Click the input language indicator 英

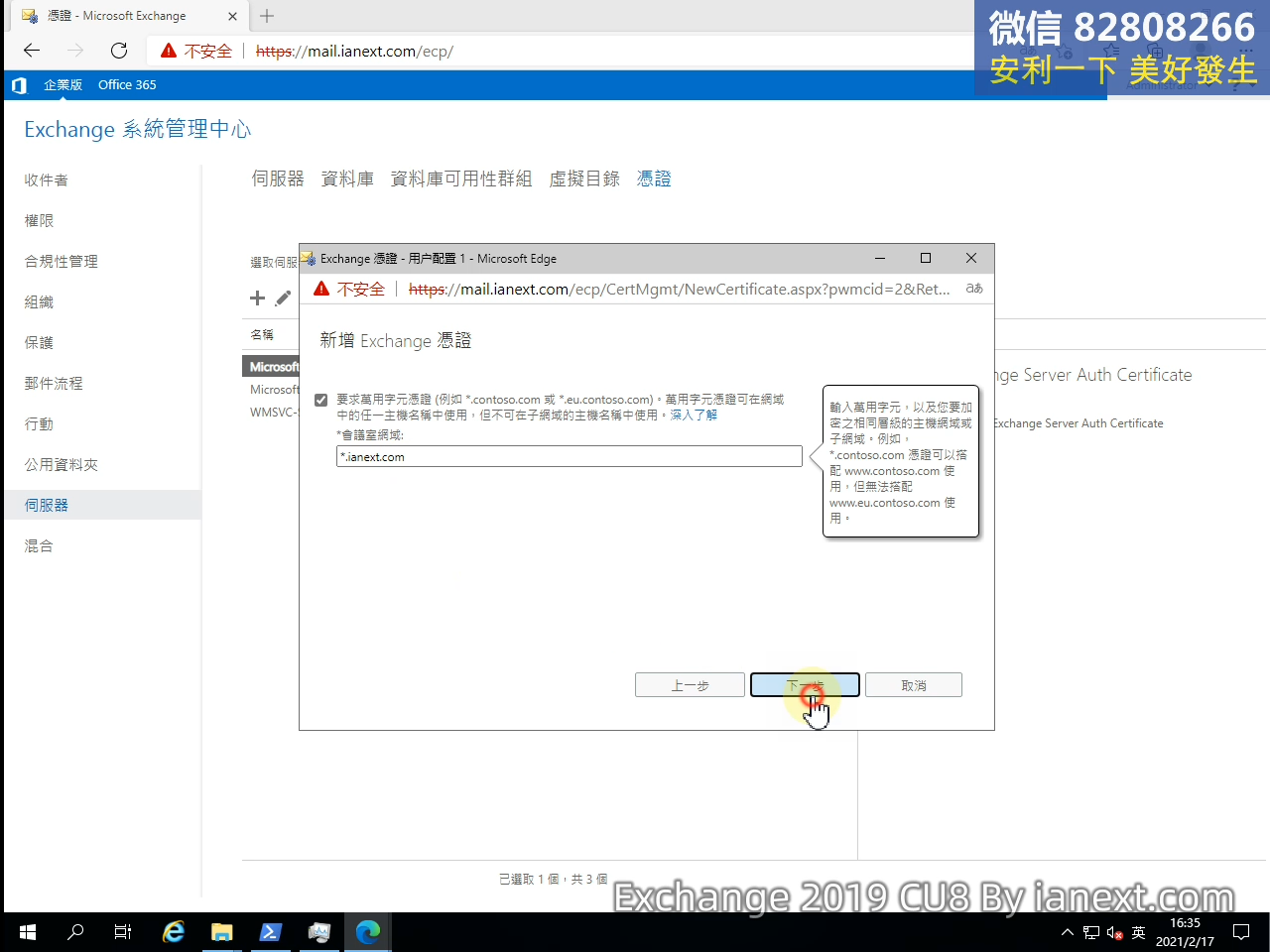1138,932
